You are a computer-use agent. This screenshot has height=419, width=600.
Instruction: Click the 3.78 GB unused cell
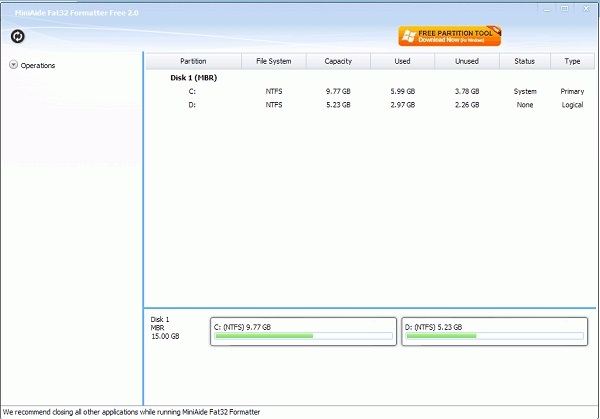pyautogui.click(x=467, y=91)
